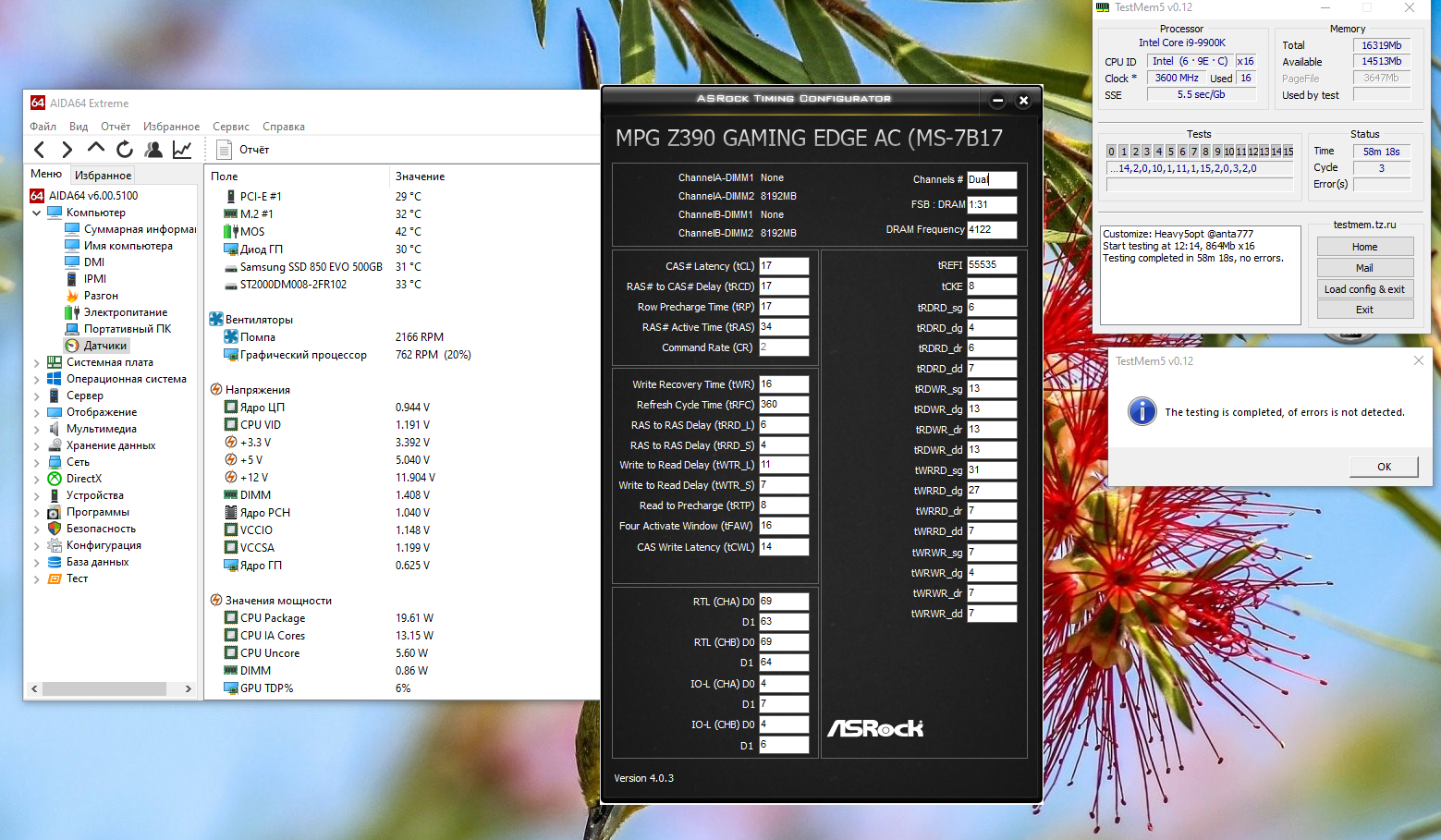Screen dimensions: 1441x840
Task: Close the TestMem5 completion dialog
Action: pos(1419,360)
